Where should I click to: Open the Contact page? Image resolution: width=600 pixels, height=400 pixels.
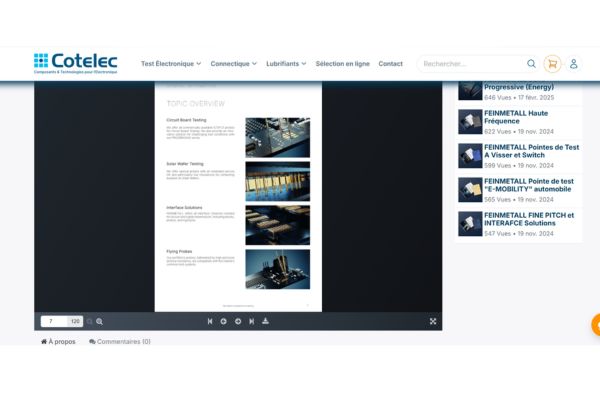[x=390, y=64]
